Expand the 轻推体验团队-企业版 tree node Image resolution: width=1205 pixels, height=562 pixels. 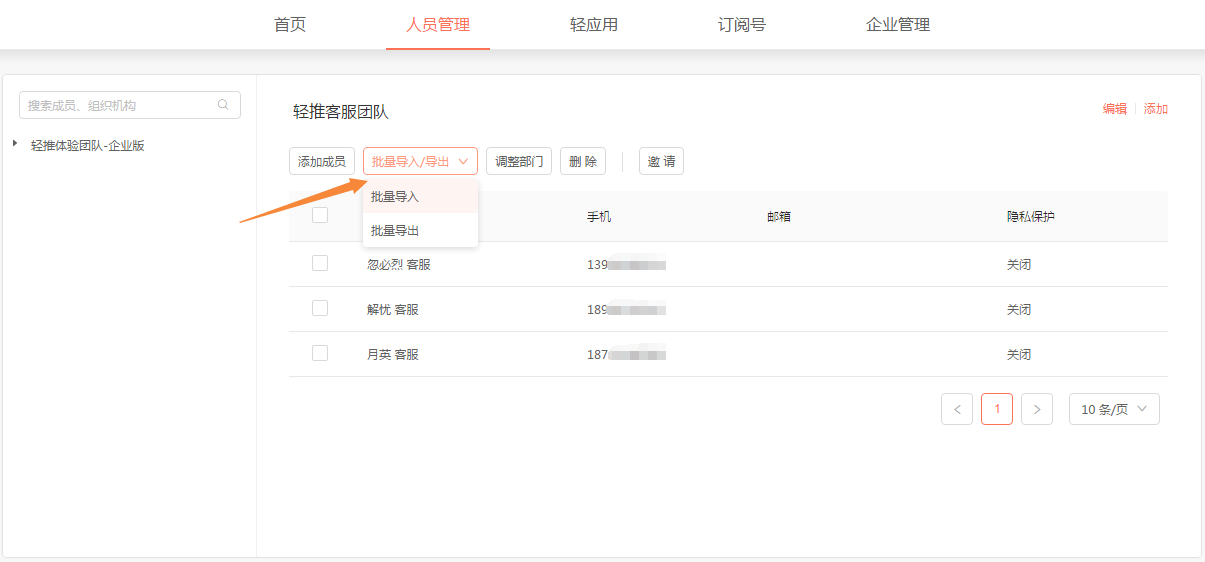pos(15,144)
